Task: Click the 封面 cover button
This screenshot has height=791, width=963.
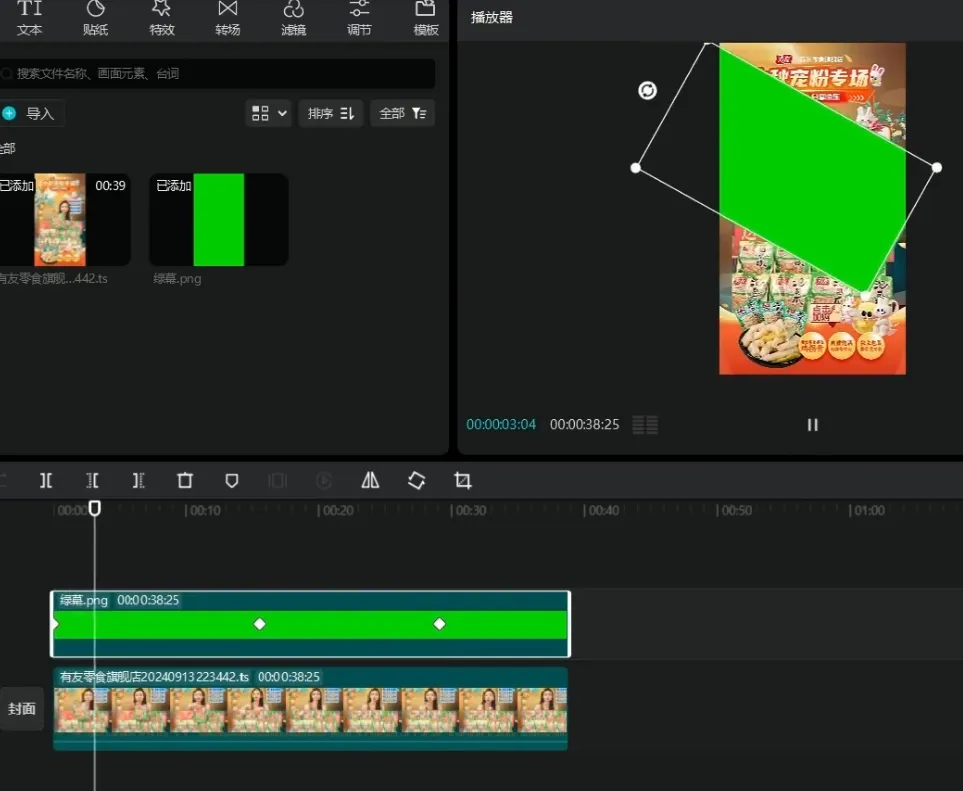Action: pyautogui.click(x=22, y=709)
